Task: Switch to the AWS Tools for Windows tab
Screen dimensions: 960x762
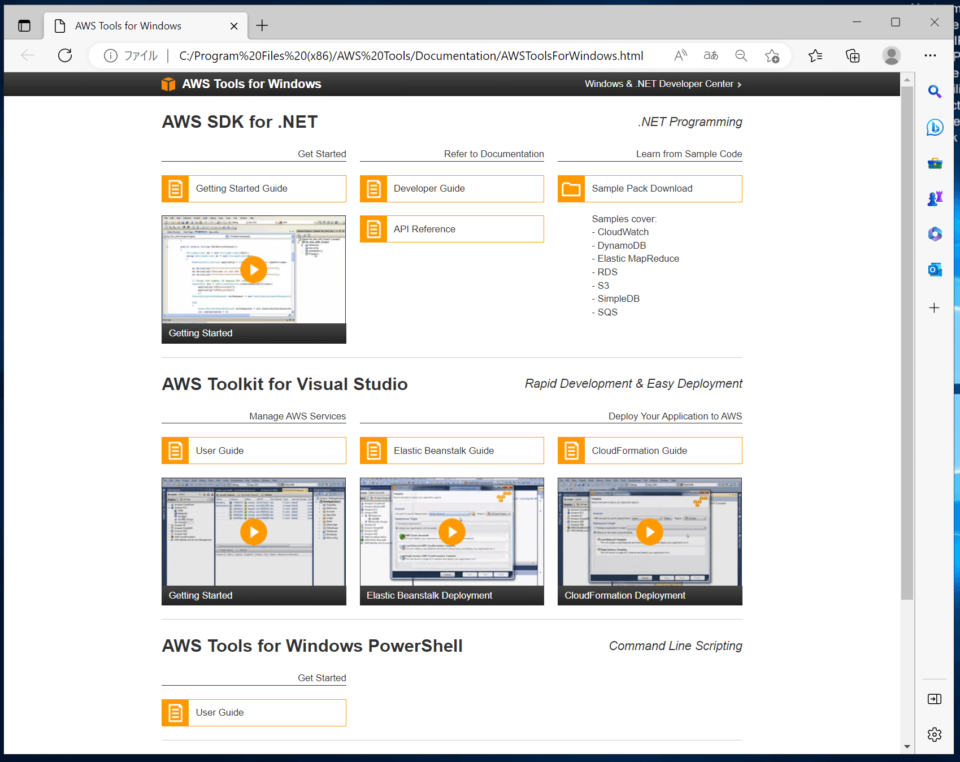Action: coord(130,25)
